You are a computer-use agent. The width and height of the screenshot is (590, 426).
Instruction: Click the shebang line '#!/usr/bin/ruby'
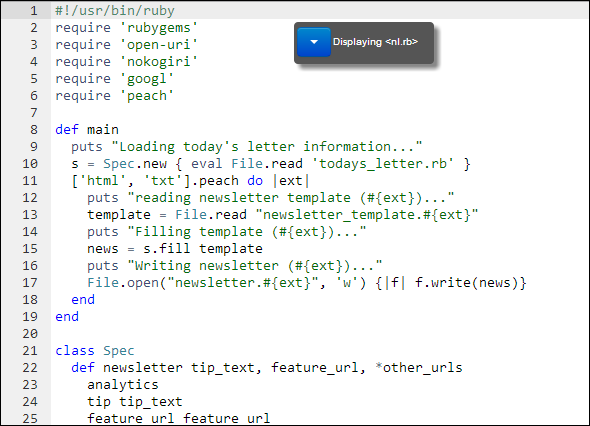click(115, 11)
